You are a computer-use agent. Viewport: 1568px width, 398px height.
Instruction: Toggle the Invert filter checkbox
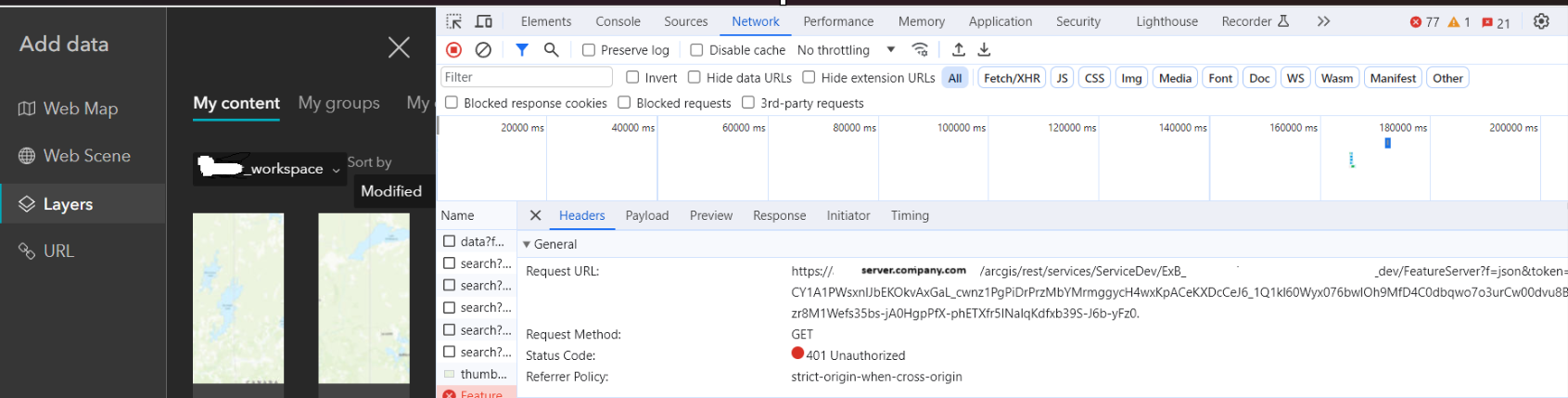click(x=632, y=77)
